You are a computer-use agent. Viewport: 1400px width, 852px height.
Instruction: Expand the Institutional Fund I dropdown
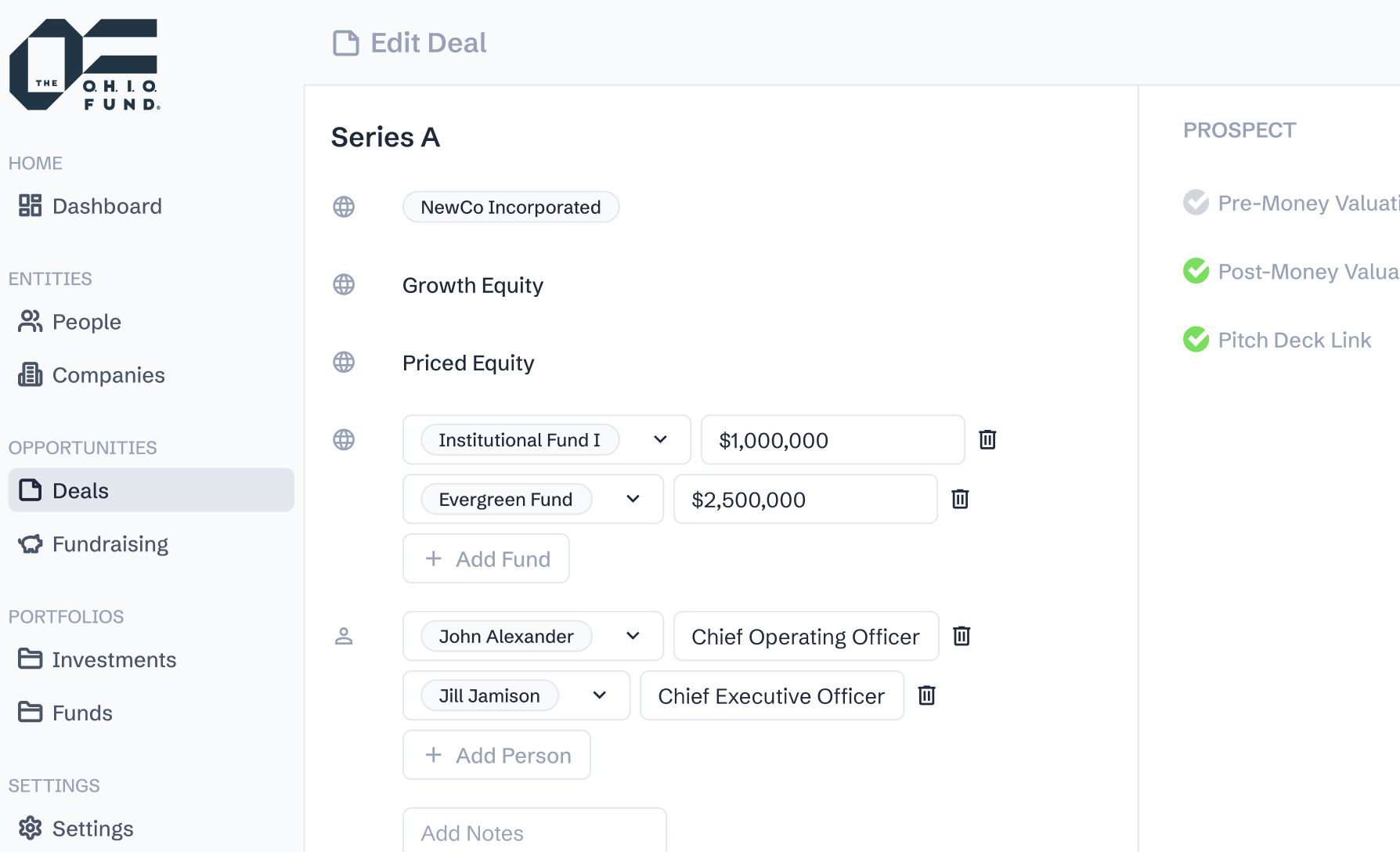click(x=660, y=439)
